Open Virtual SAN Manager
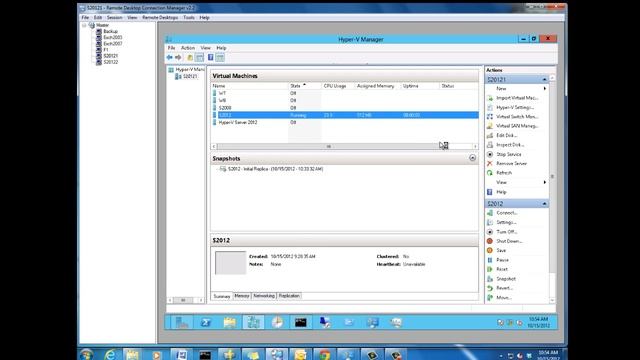This screenshot has width=640, height=360. tap(517, 126)
